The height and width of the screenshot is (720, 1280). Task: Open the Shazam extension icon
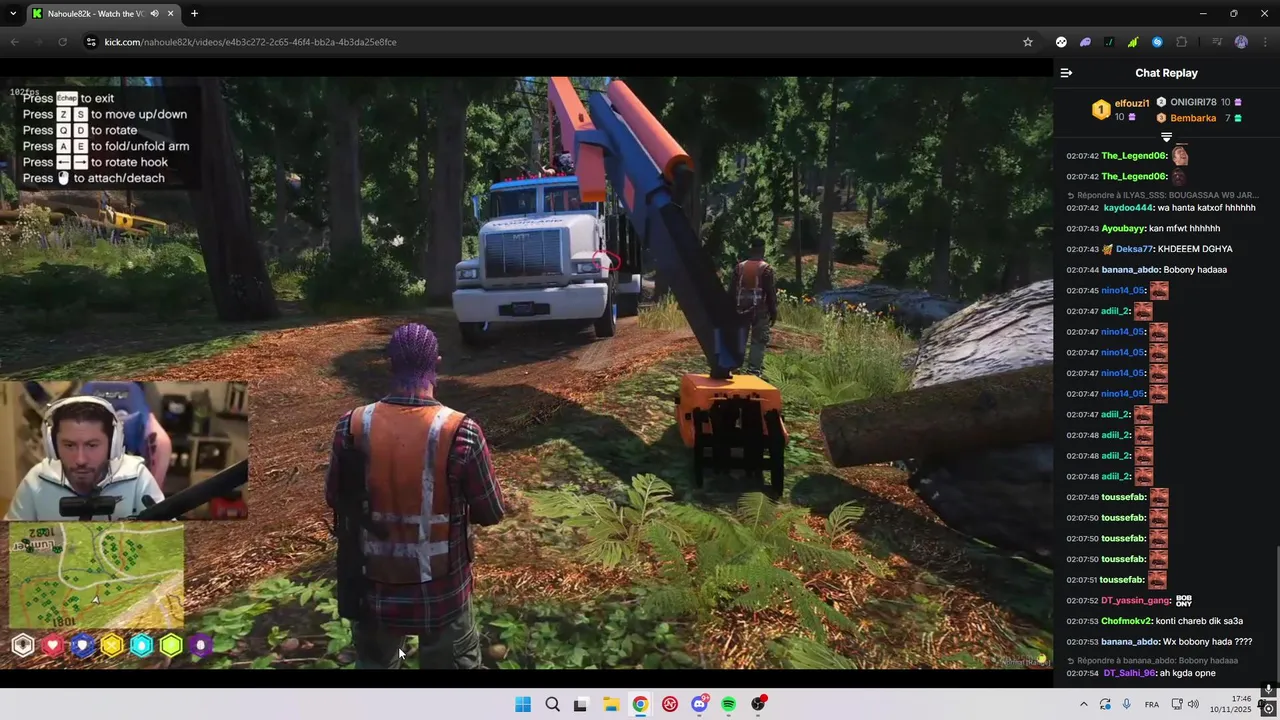coord(1157,42)
